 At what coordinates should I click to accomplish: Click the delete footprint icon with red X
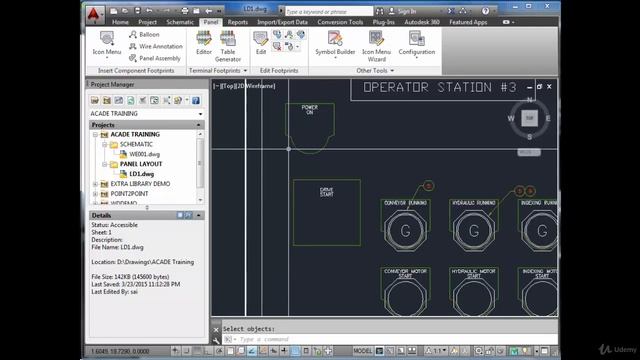point(277,47)
